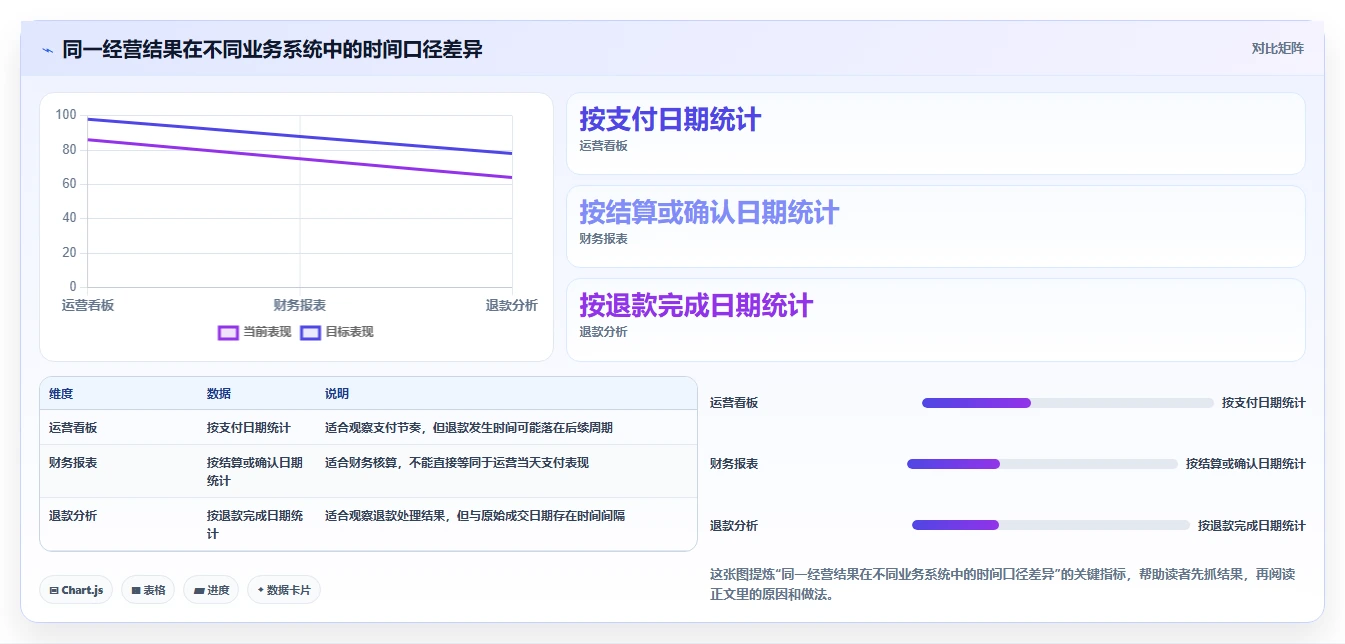Click the title icon beside the heading
This screenshot has width=1345, height=644.
[47, 49]
